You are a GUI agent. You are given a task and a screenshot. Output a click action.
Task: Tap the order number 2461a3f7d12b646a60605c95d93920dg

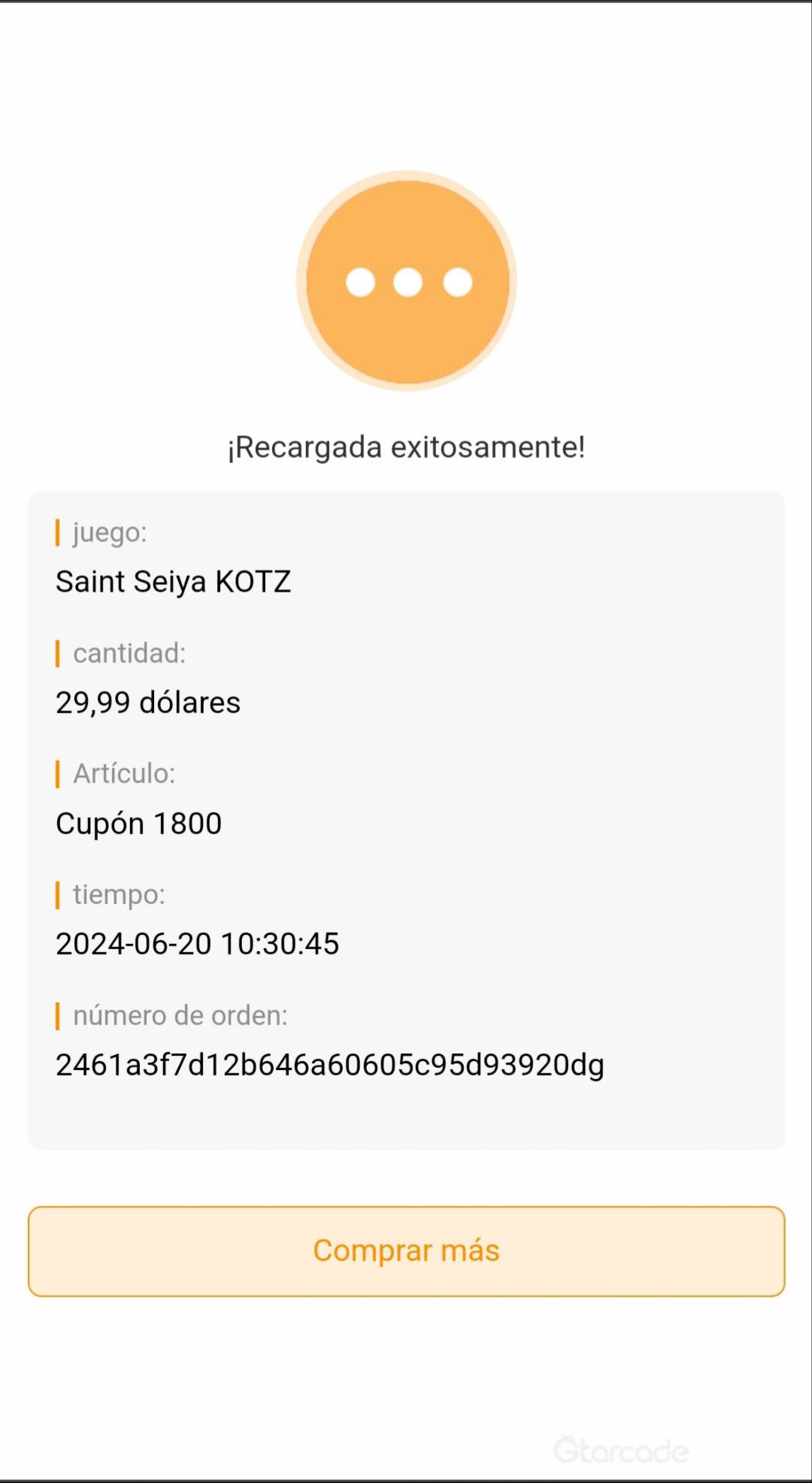click(x=330, y=1065)
